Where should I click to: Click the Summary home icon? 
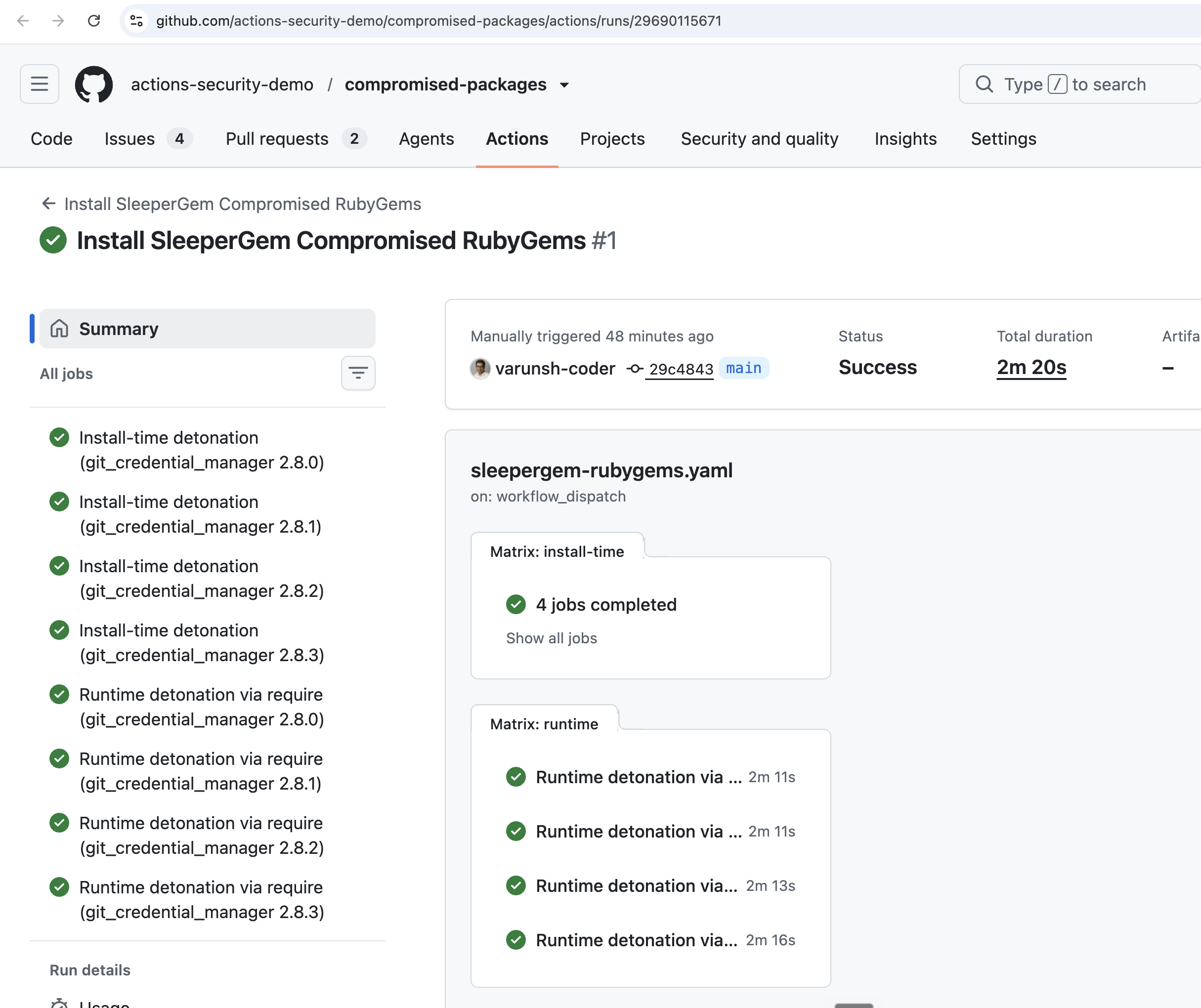59,329
